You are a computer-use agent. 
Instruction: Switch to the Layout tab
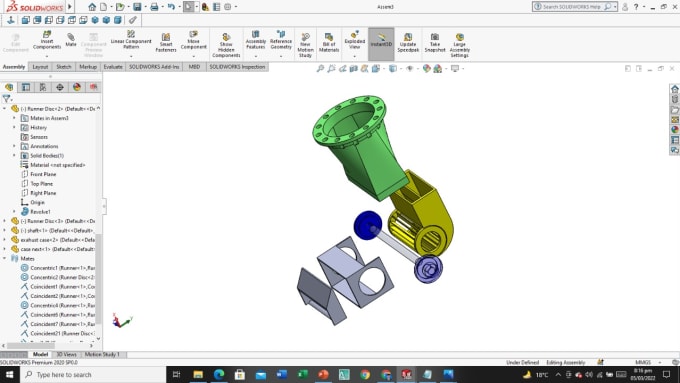[40, 67]
